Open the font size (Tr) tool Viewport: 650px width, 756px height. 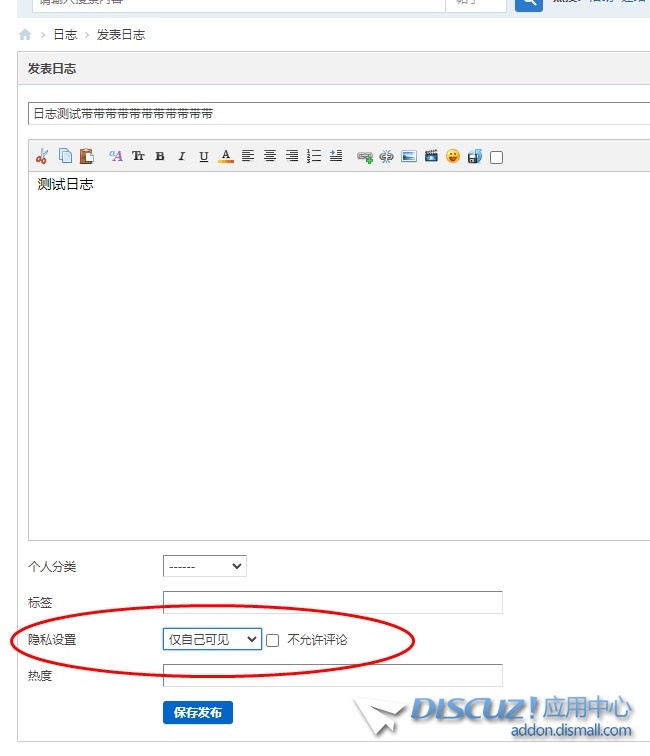point(138,156)
